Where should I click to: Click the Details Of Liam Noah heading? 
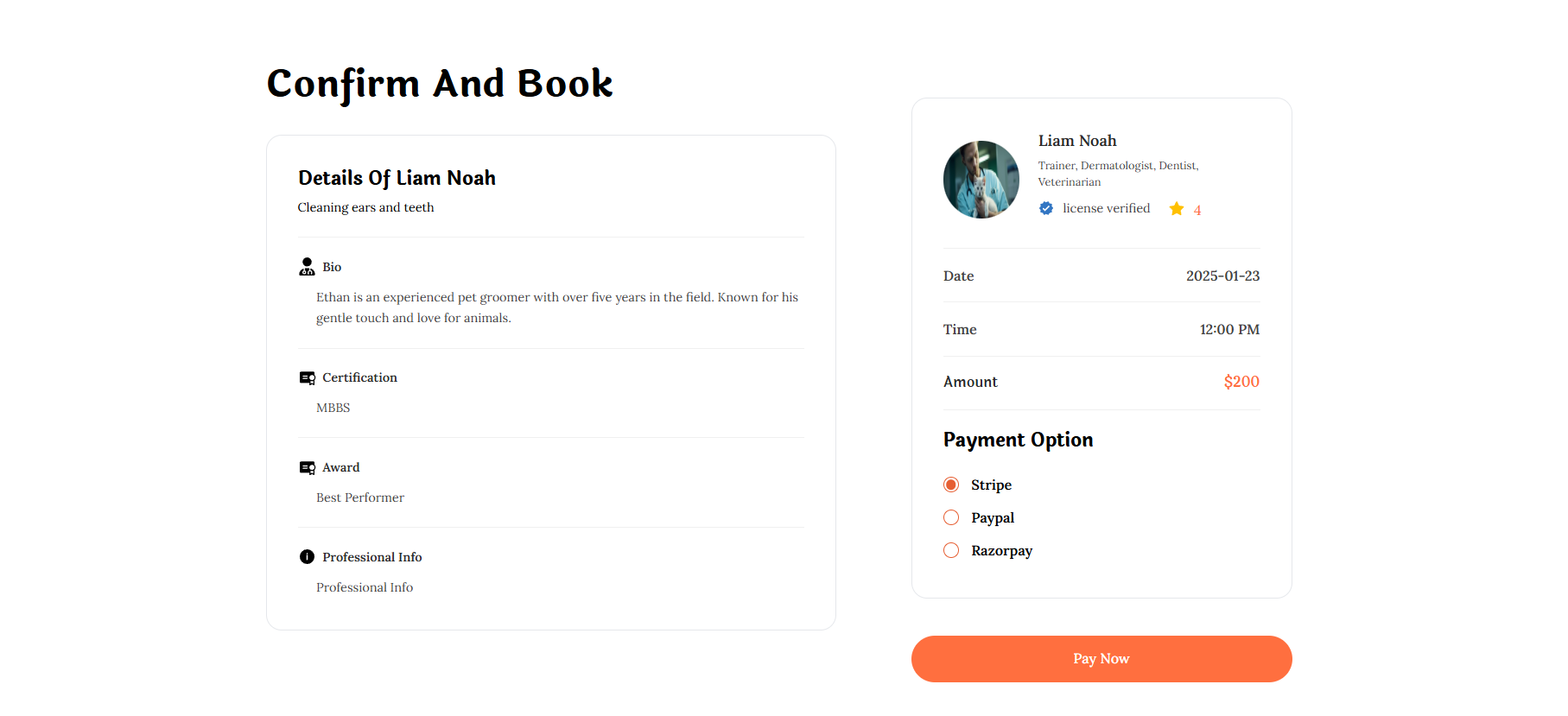(x=397, y=178)
